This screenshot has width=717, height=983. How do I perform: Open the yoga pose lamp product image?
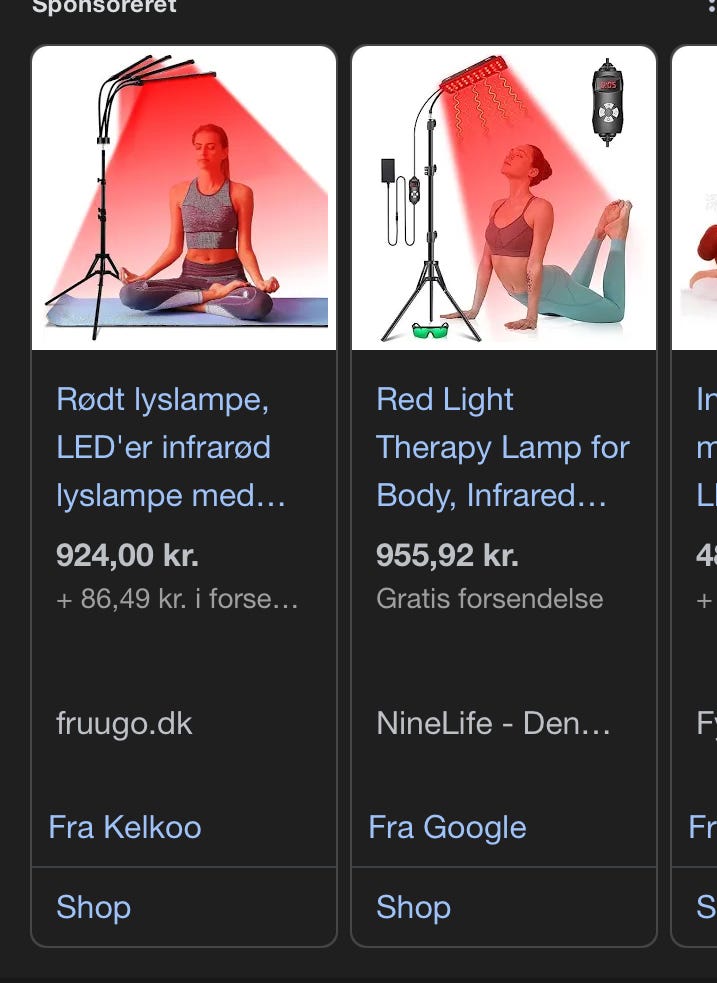tap(504, 198)
